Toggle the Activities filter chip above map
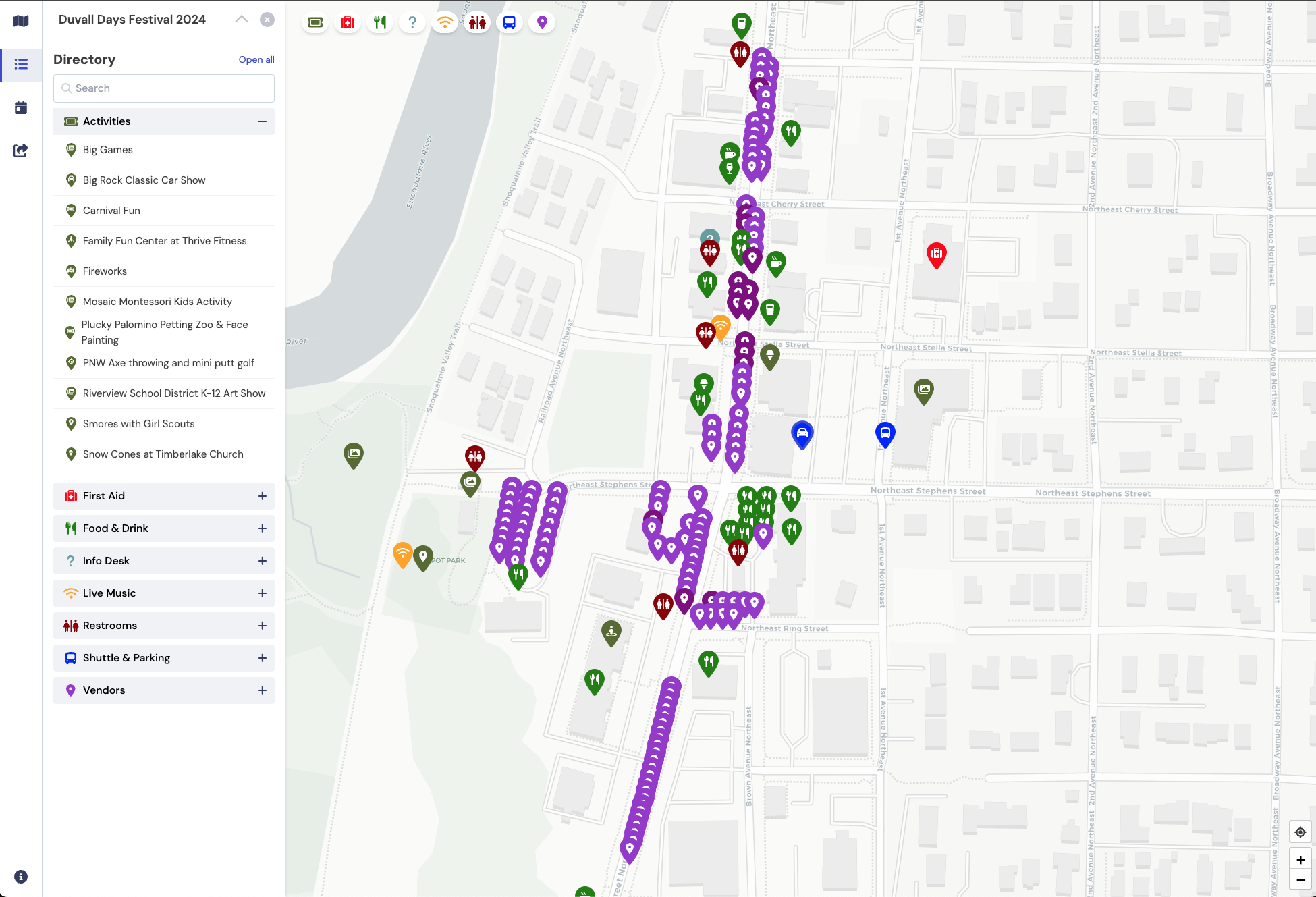Viewport: 1316px width, 897px height. tap(315, 22)
